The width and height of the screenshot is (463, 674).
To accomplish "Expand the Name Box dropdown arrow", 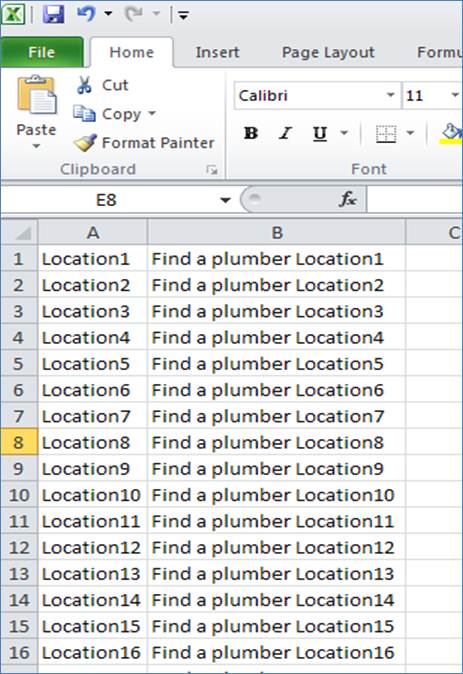I will [225, 200].
